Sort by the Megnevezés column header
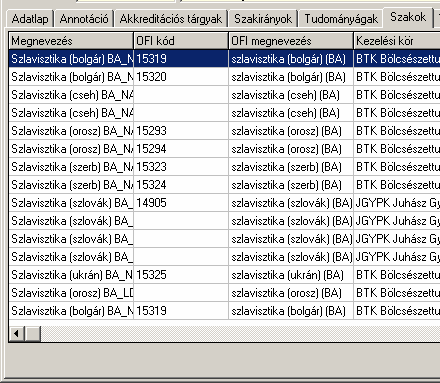Viewport: 440px width, 383px height. [71, 41]
